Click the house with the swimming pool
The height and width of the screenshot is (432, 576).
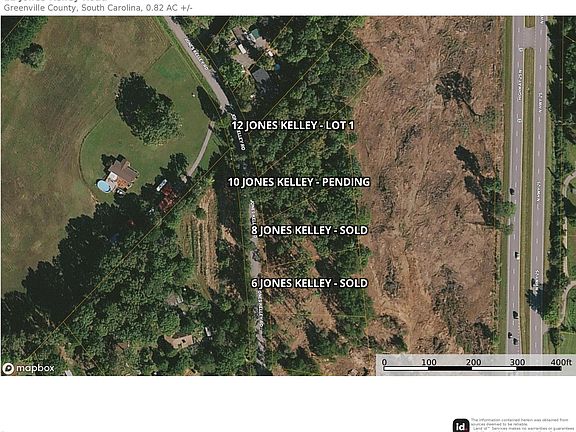point(122,173)
